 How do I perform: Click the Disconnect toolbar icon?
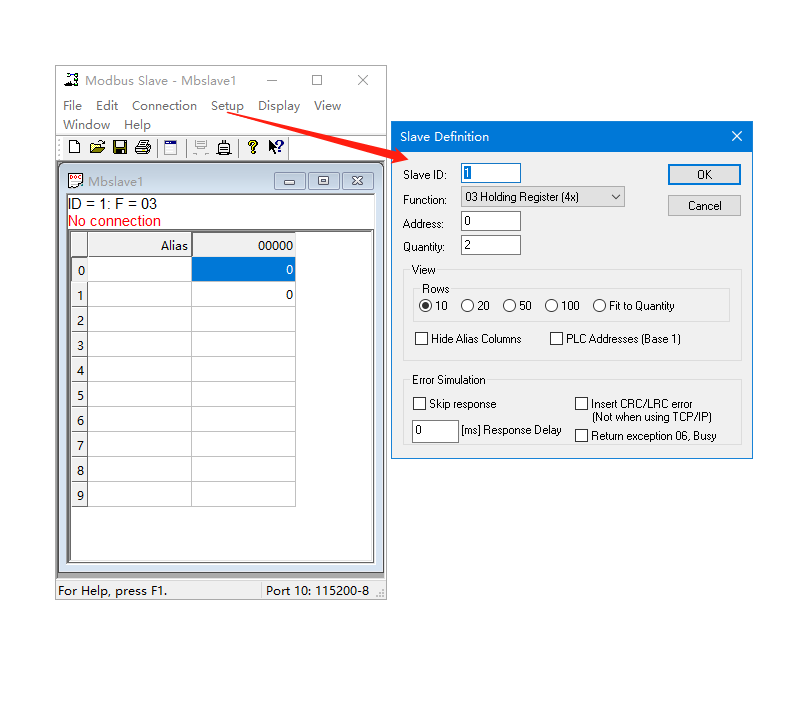point(224,148)
